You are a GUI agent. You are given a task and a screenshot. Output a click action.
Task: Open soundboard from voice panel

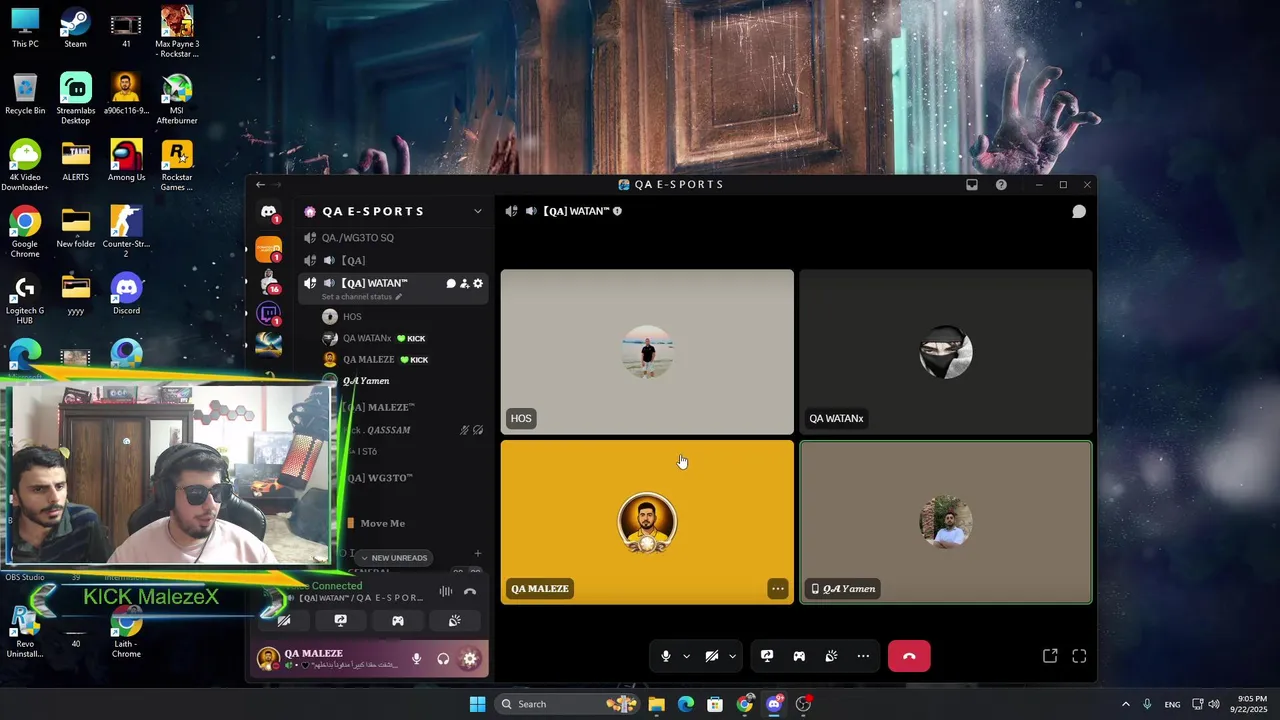click(454, 621)
